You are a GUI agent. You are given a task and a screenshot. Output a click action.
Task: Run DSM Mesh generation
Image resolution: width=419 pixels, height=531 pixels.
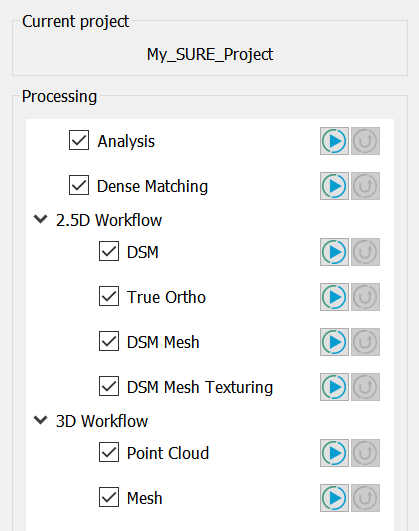(334, 342)
